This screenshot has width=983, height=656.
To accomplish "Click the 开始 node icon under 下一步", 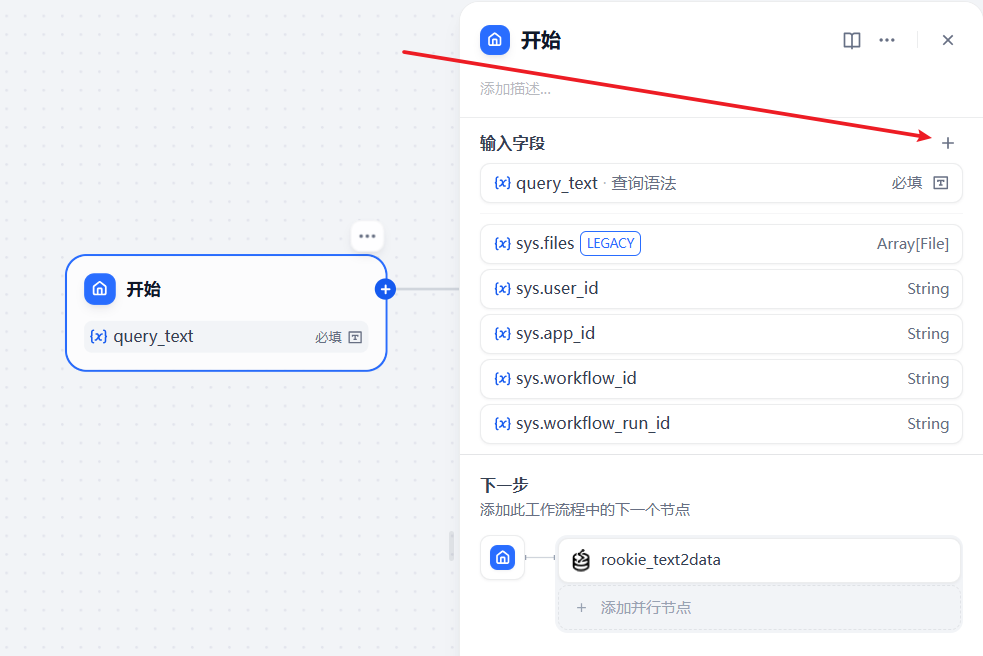I will [x=502, y=558].
